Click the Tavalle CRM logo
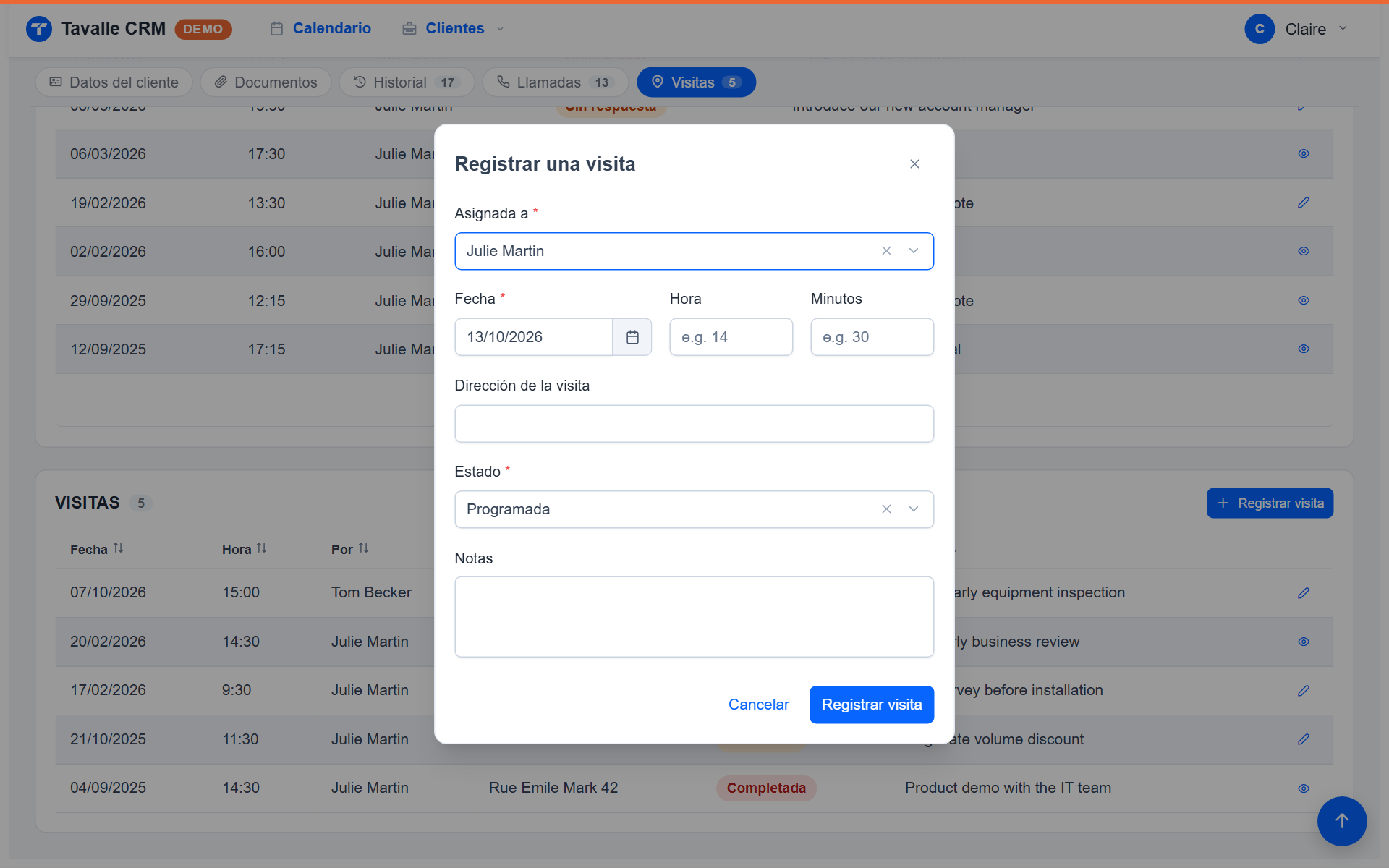The width and height of the screenshot is (1389, 868). click(x=39, y=29)
